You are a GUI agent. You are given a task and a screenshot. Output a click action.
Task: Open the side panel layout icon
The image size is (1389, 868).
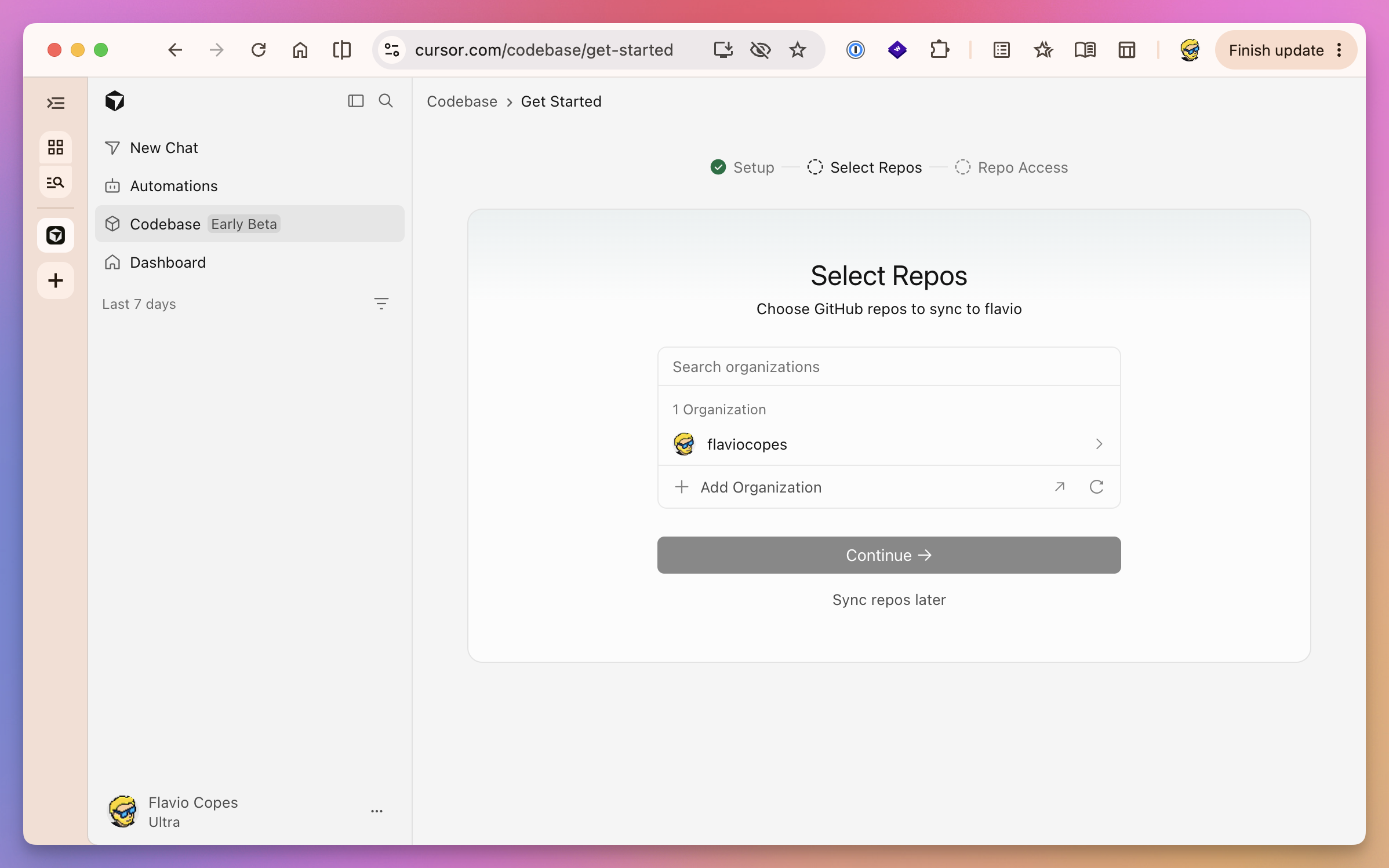pos(1127,50)
